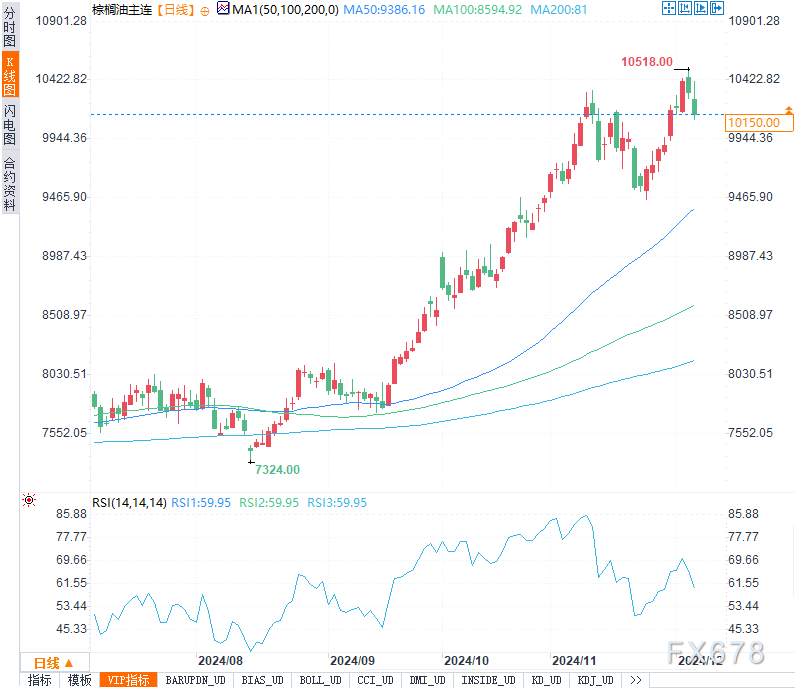The image size is (795, 688).
Task: Select the 指标 tab in bottom bar
Action: coord(40,680)
